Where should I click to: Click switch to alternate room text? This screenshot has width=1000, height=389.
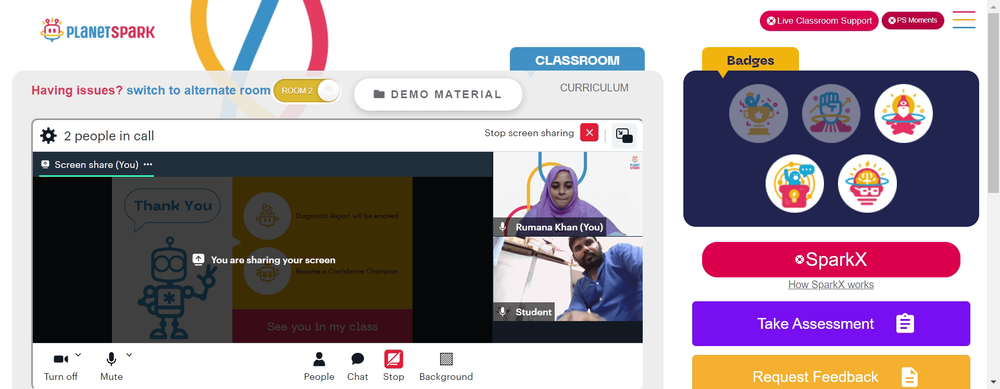click(198, 91)
